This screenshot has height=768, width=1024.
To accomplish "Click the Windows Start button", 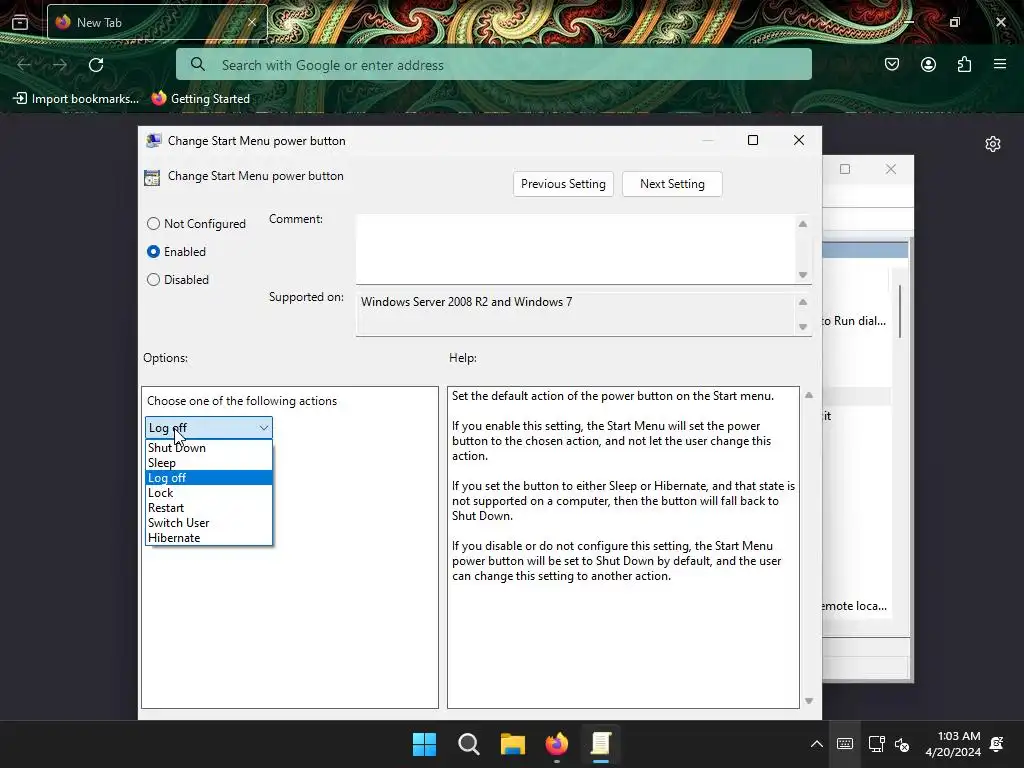I will click(424, 744).
